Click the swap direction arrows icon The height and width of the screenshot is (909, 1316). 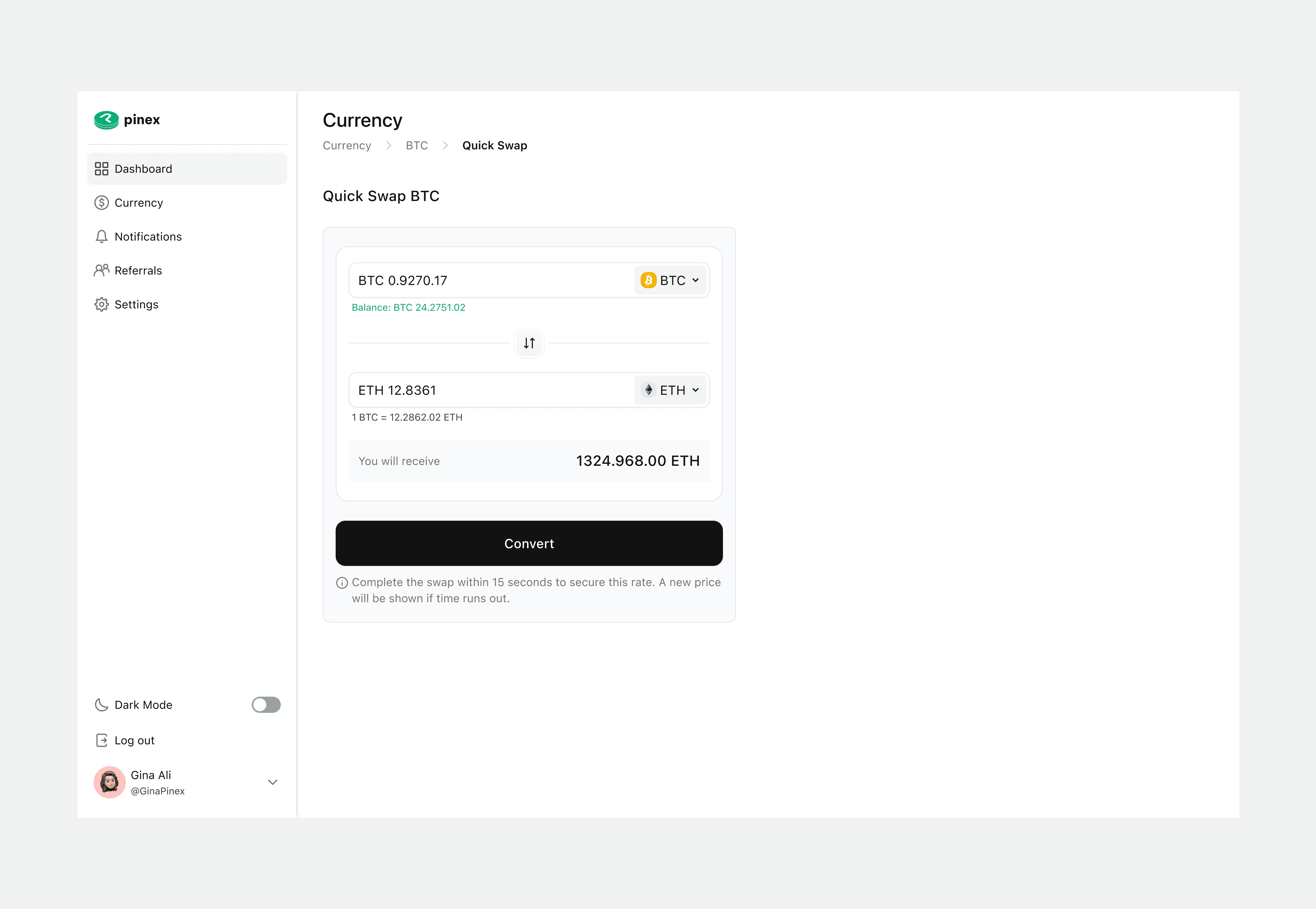529,343
